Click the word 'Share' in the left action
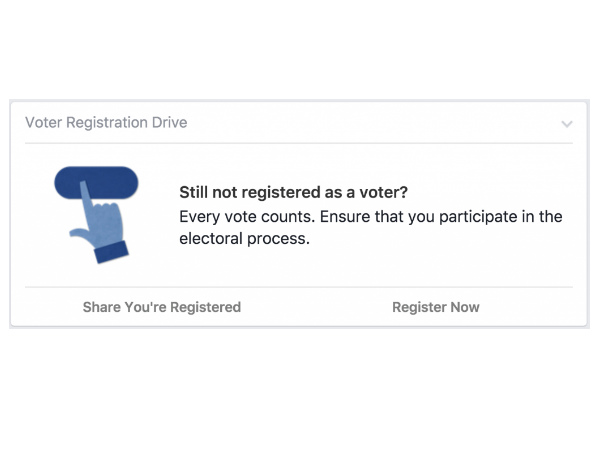Screen dimensions: 600x450 [102, 307]
